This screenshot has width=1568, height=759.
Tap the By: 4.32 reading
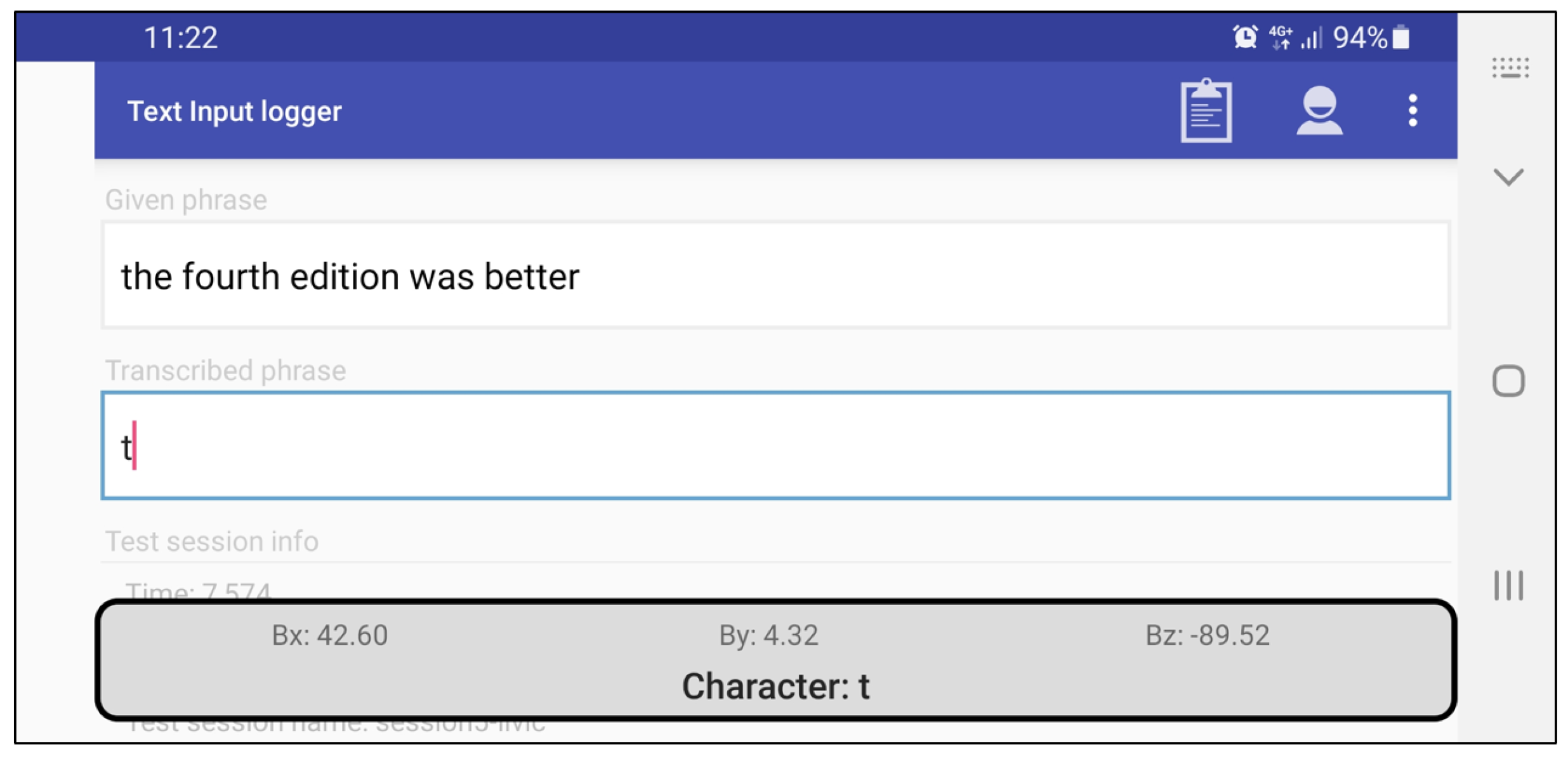[x=768, y=635]
